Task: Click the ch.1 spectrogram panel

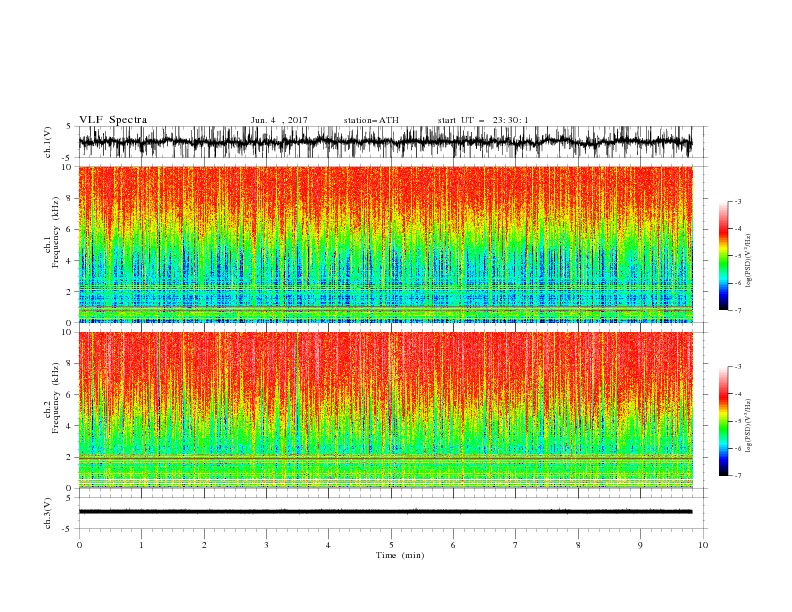Action: click(x=385, y=244)
